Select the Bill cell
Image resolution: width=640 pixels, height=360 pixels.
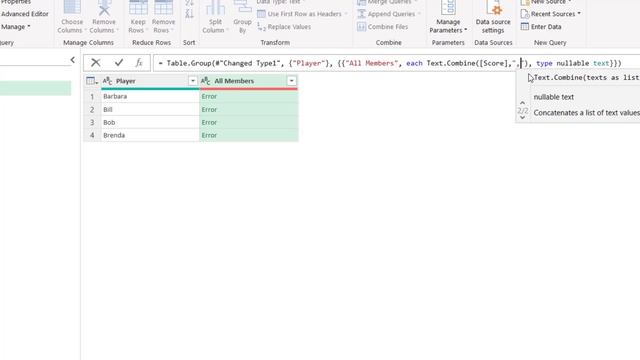tap(150, 109)
